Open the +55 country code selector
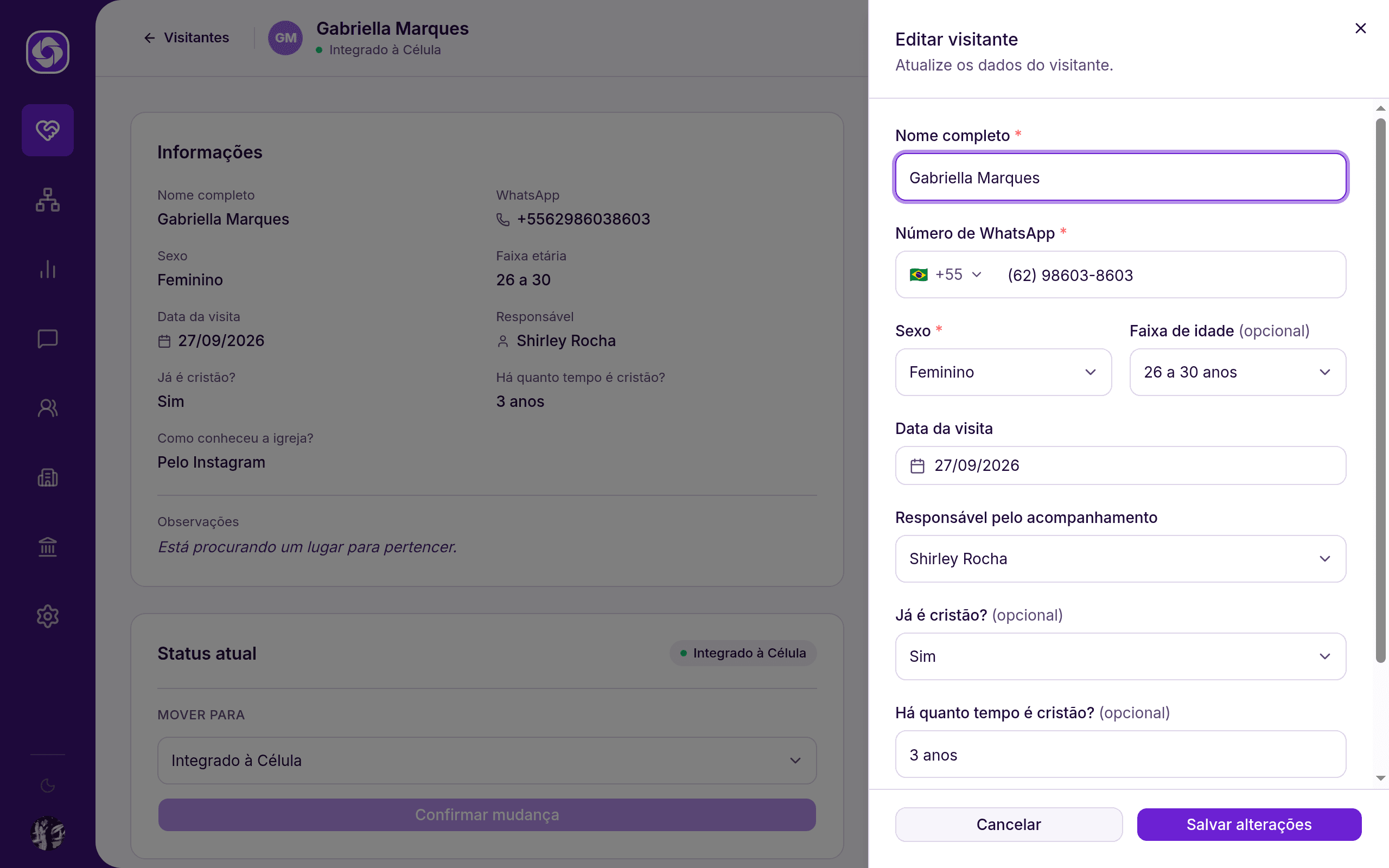Viewport: 1389px width, 868px height. [945, 275]
